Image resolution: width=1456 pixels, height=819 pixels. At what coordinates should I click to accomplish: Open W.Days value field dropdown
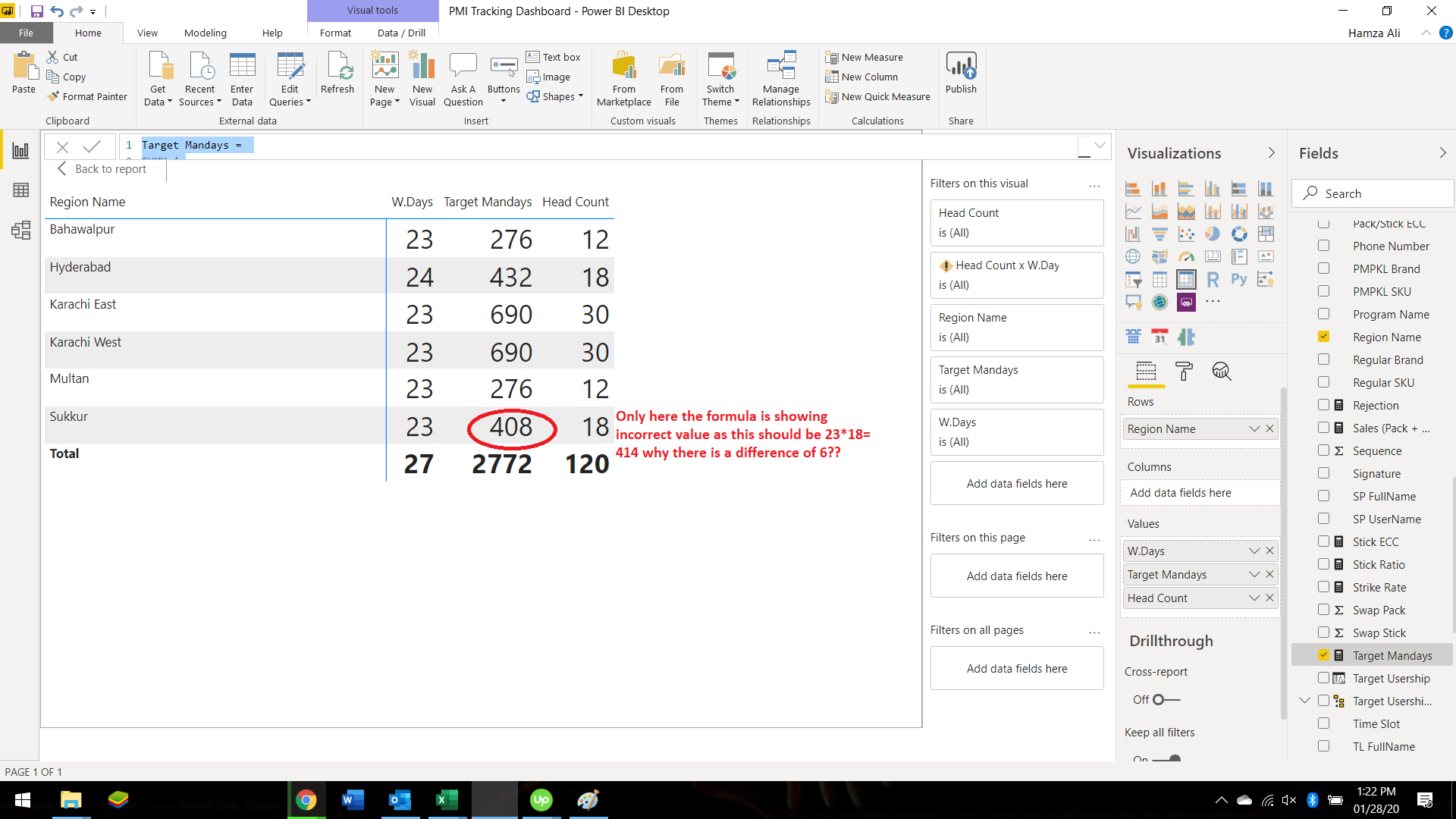pos(1254,551)
